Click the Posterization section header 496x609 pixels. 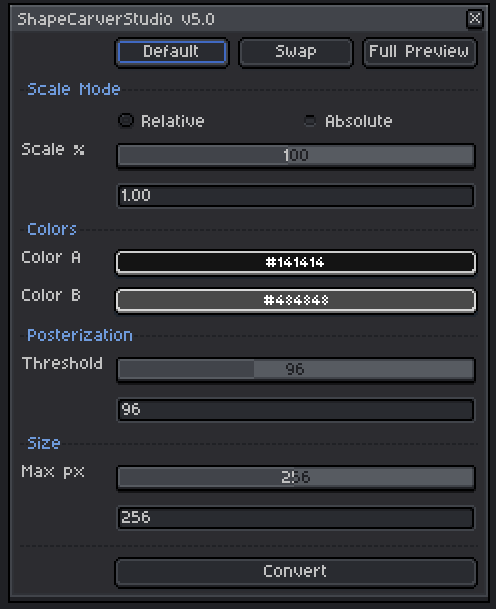pyautogui.click(x=80, y=335)
